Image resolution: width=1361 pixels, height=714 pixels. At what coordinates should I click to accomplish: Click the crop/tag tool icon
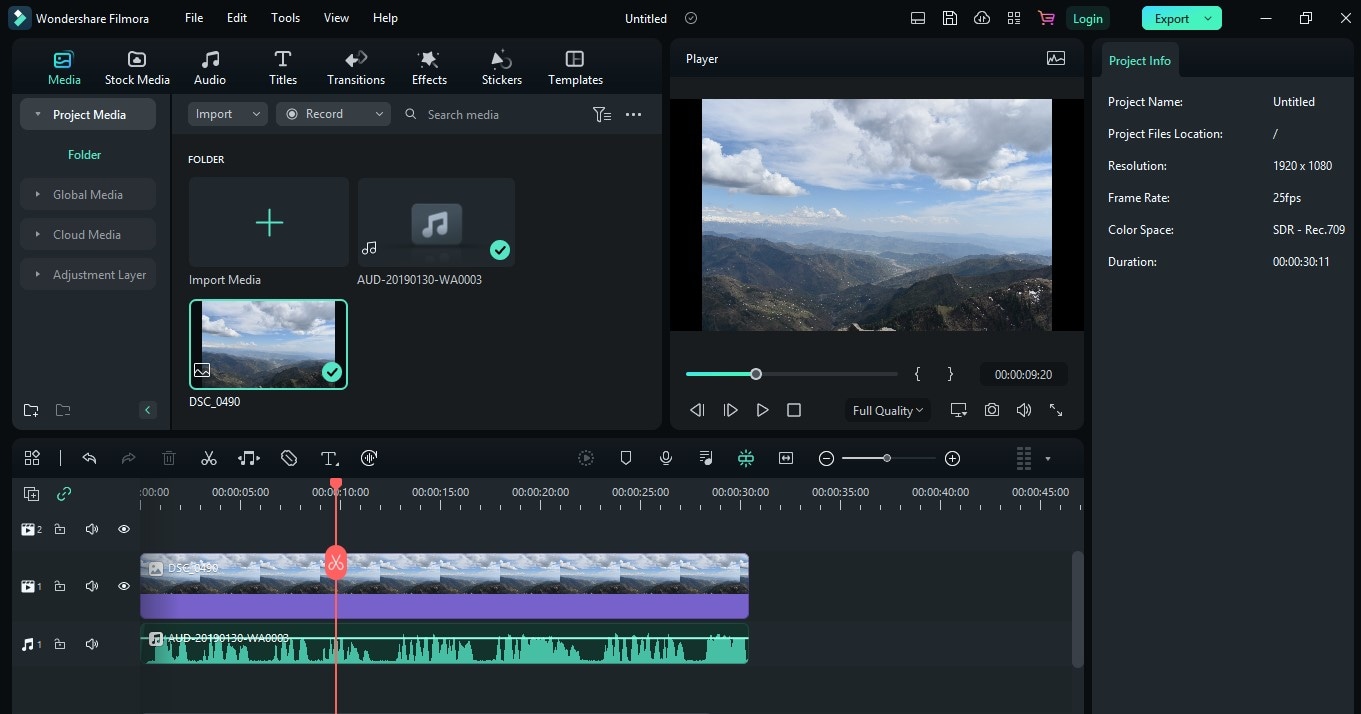coord(289,458)
